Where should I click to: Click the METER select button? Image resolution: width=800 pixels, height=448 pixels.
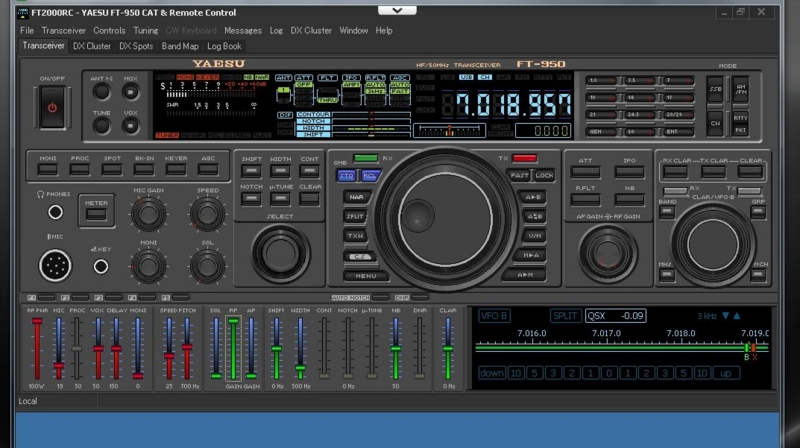coord(96,214)
